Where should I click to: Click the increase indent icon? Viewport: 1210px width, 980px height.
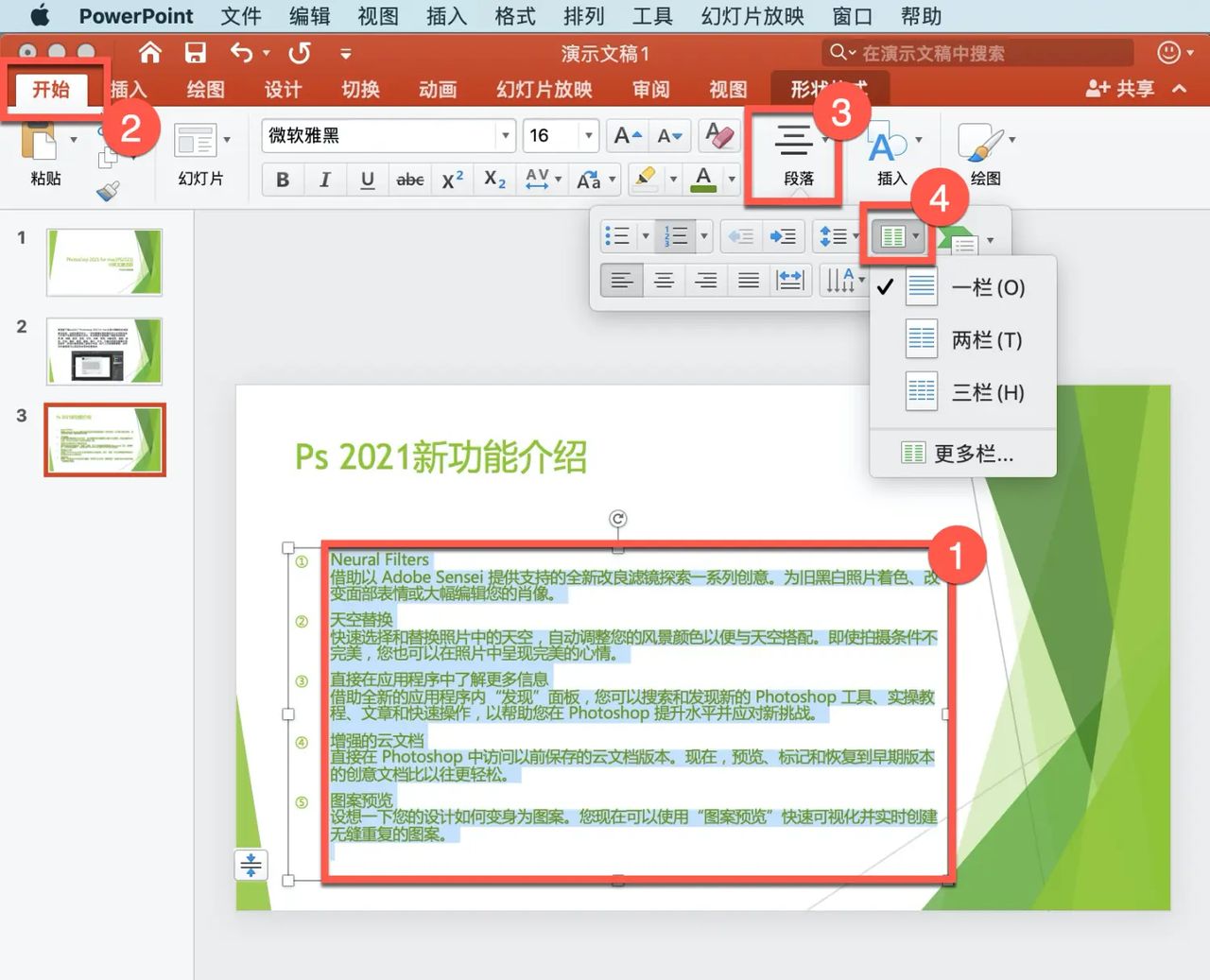click(x=783, y=236)
